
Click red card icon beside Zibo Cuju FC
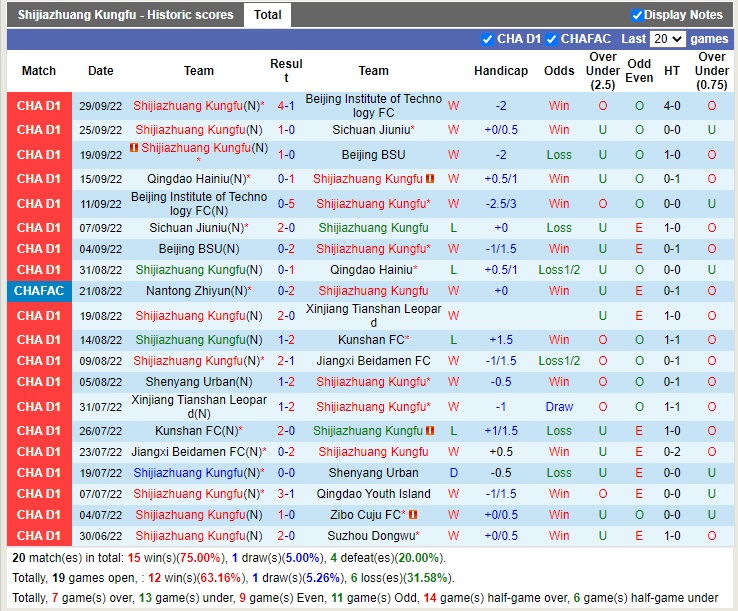(412, 515)
